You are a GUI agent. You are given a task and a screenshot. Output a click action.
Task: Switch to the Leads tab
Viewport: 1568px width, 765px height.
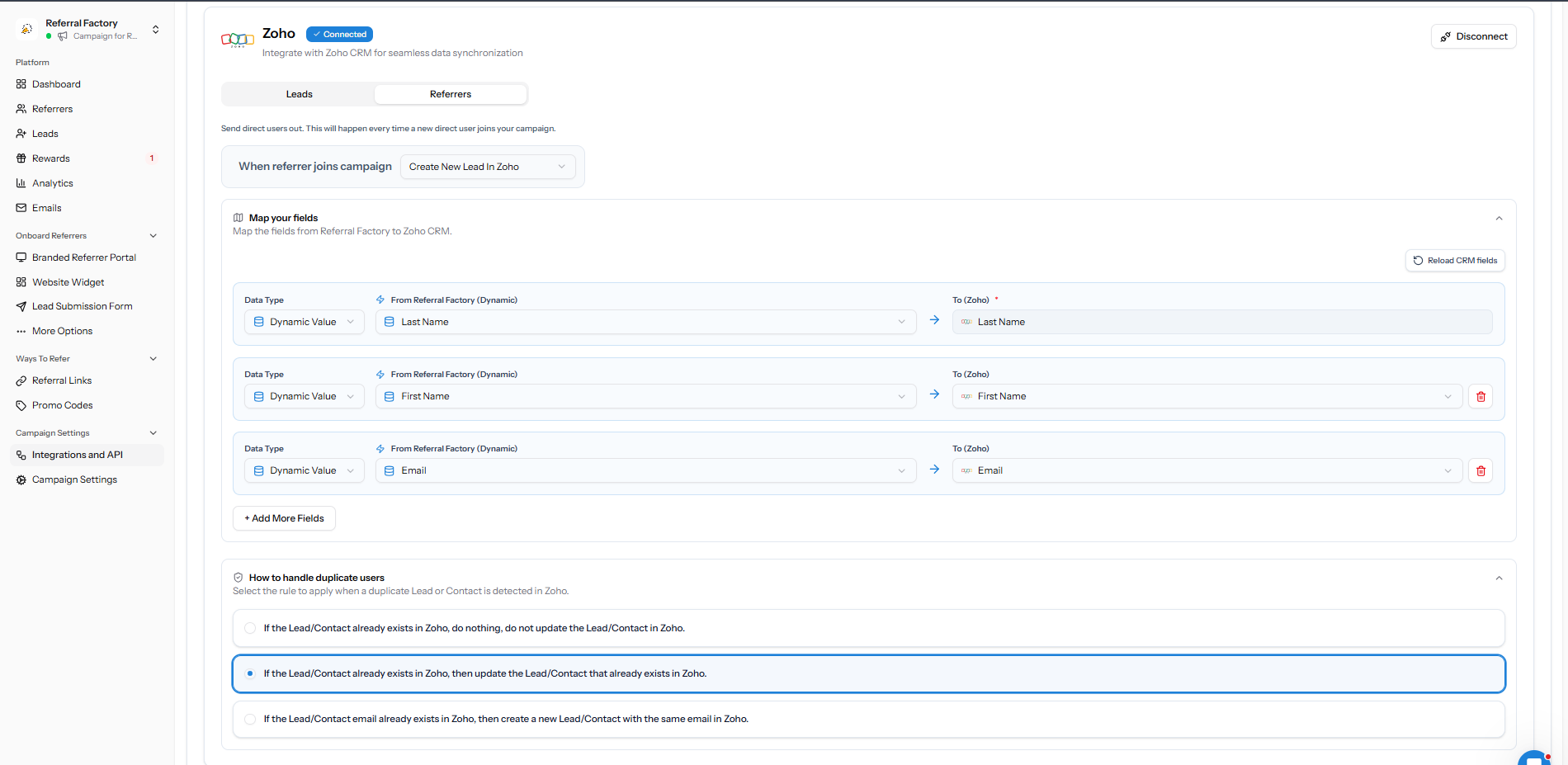click(x=299, y=94)
